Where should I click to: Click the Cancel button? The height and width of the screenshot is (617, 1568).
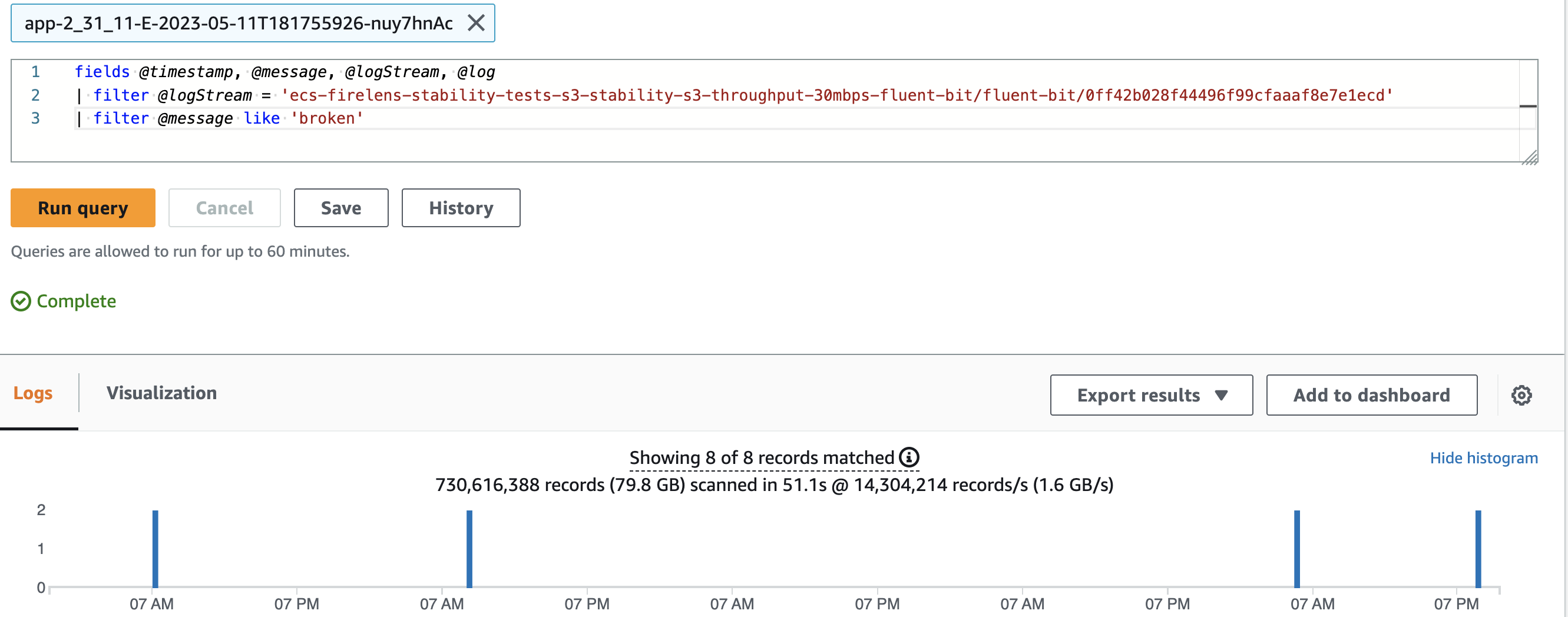point(224,207)
